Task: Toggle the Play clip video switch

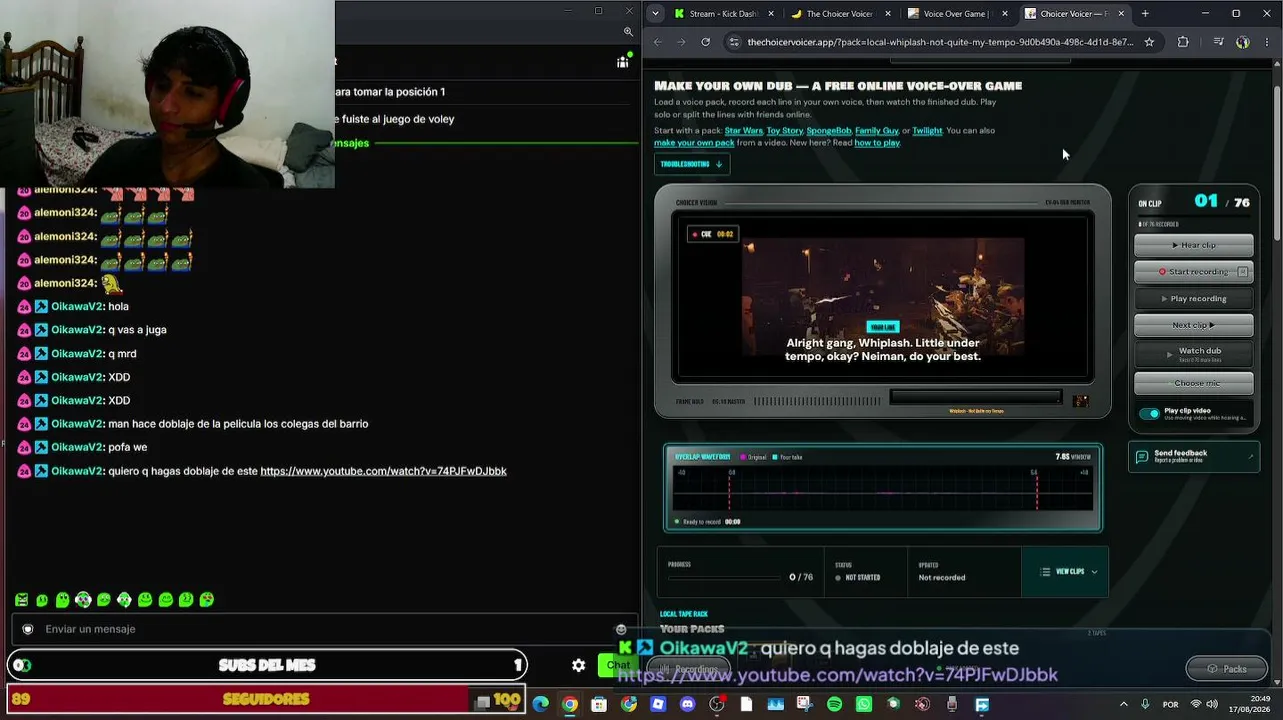Action: tap(1149, 414)
